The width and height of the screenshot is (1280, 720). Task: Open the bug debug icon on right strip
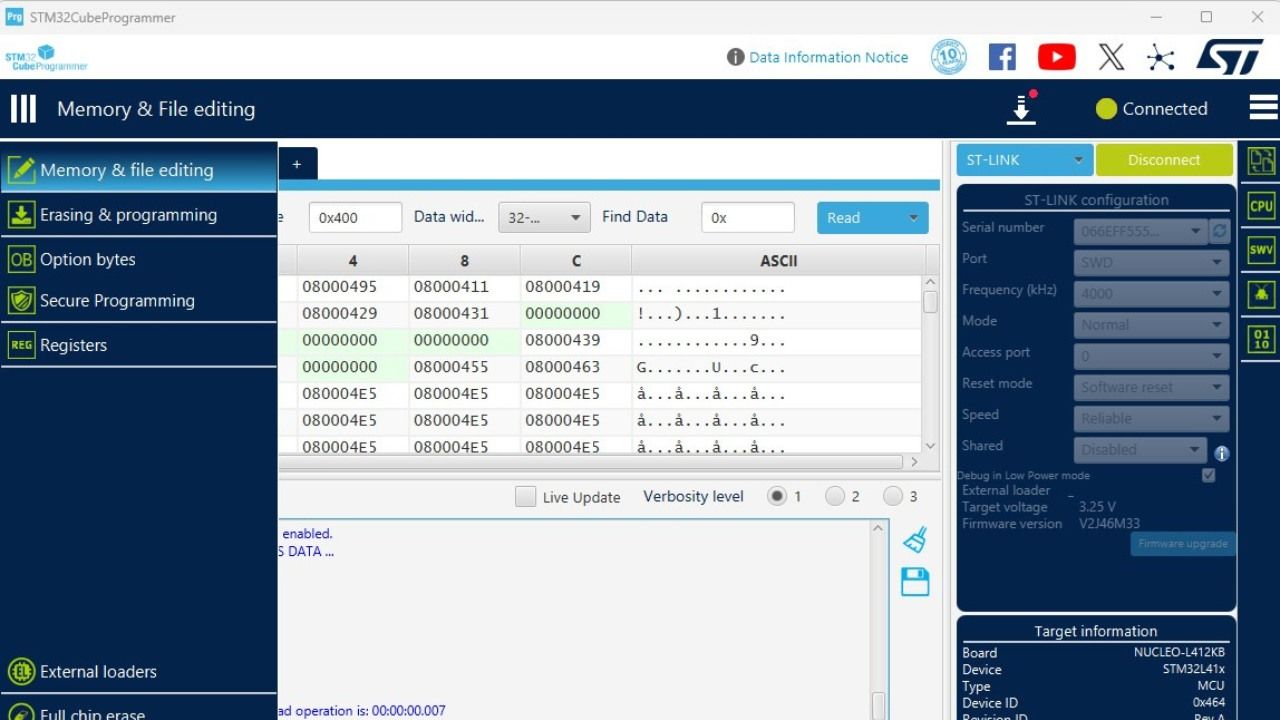coord(1261,294)
